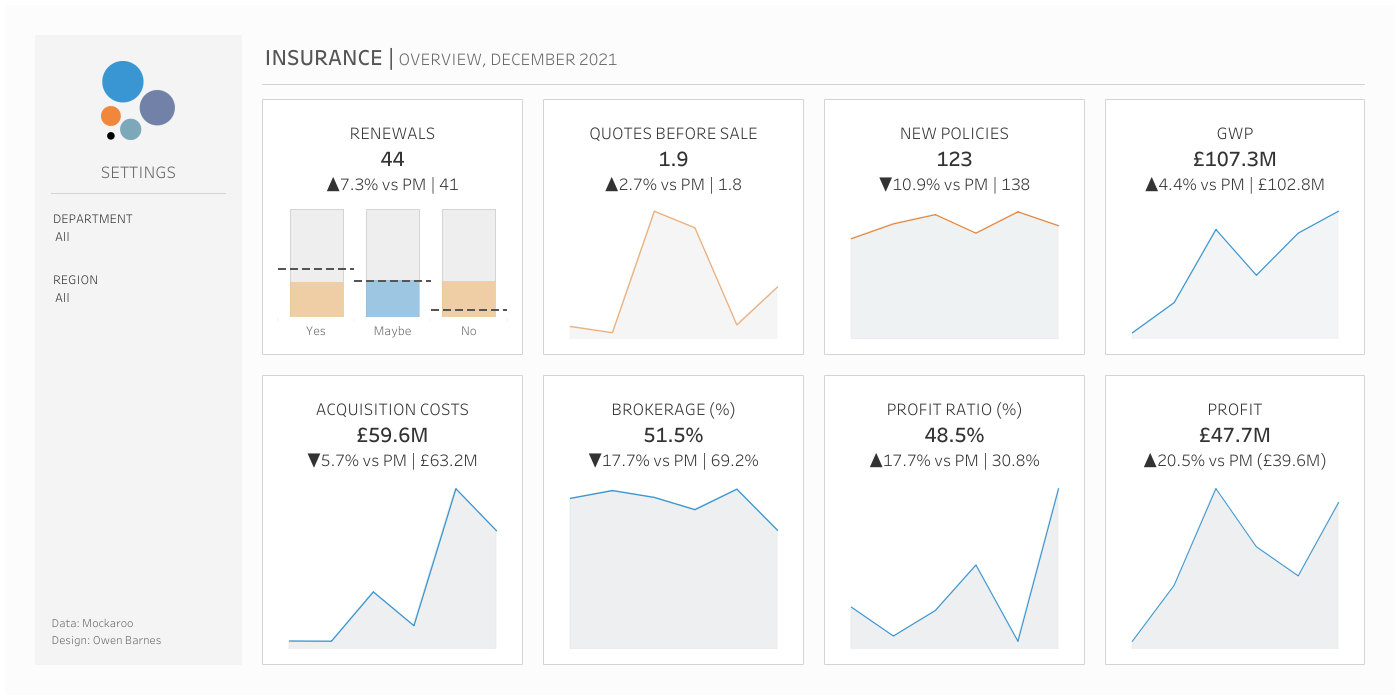The height and width of the screenshot is (699, 1399).
Task: Click the tiny black dot in logo
Action: [x=111, y=135]
